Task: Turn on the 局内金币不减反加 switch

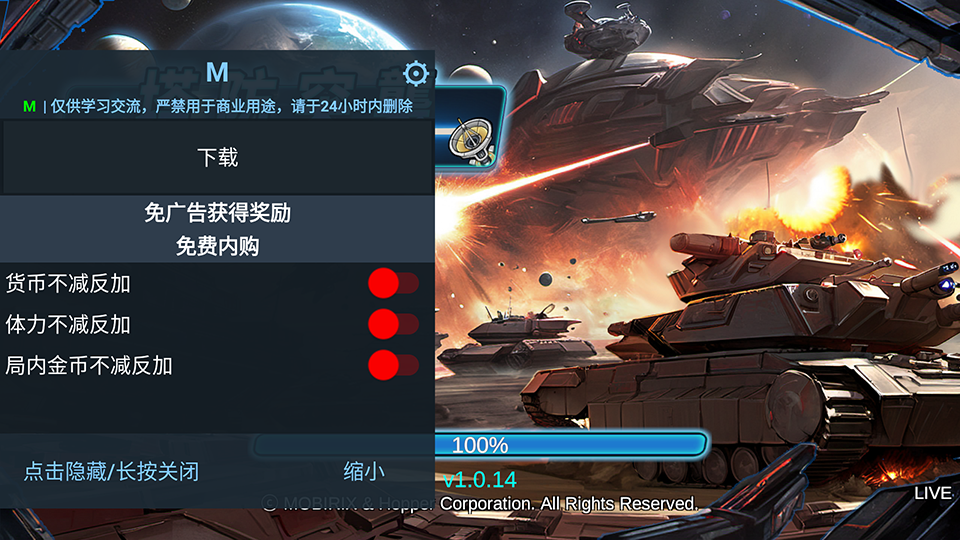Action: (393, 366)
